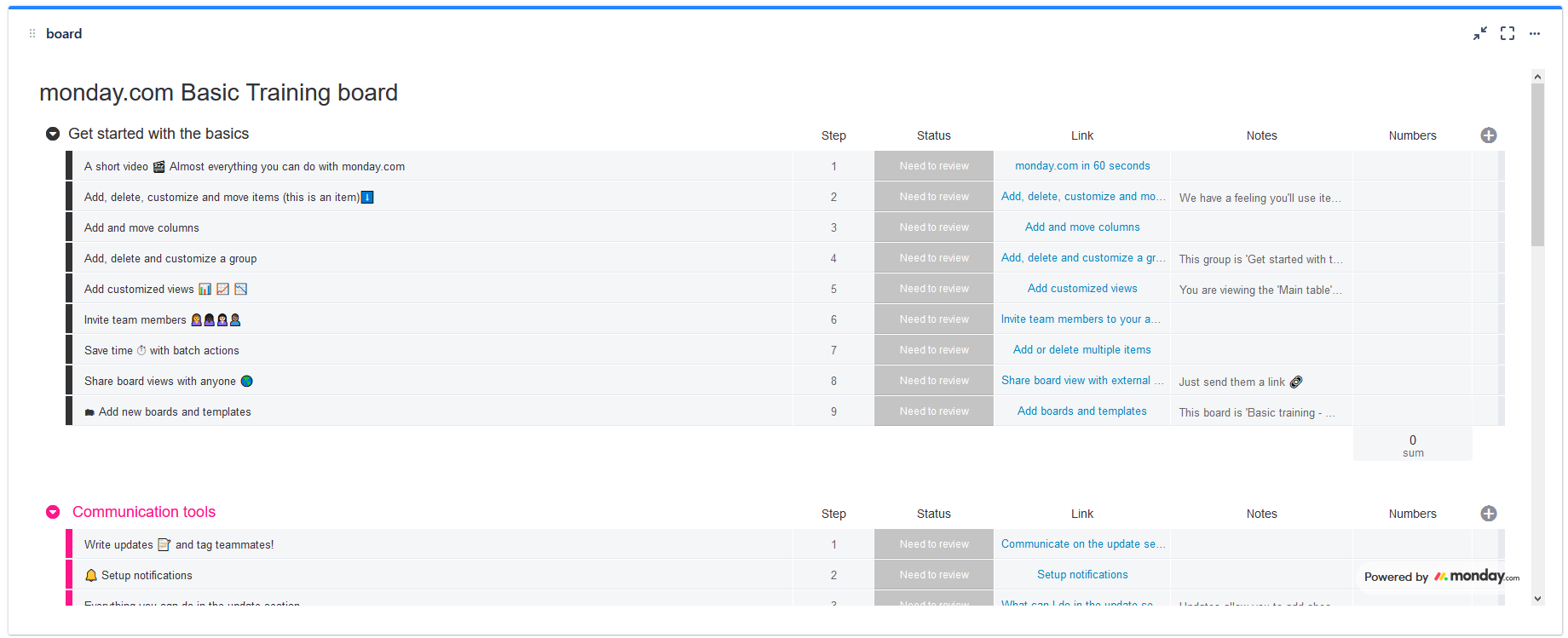The image size is (1568, 638).
Task: Click note 'Just send them a link'
Action: pos(1240,382)
